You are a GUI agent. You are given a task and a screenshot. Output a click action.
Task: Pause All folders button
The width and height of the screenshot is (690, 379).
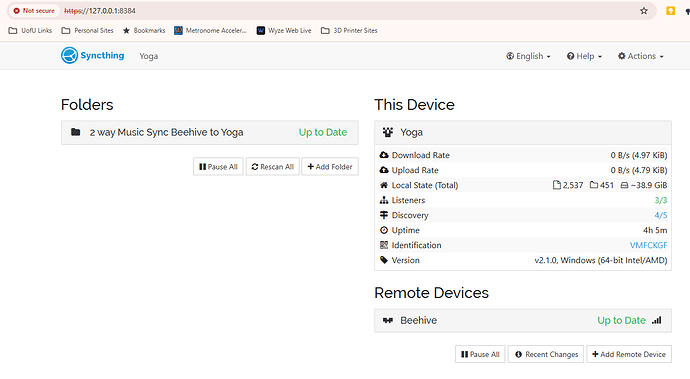[218, 167]
